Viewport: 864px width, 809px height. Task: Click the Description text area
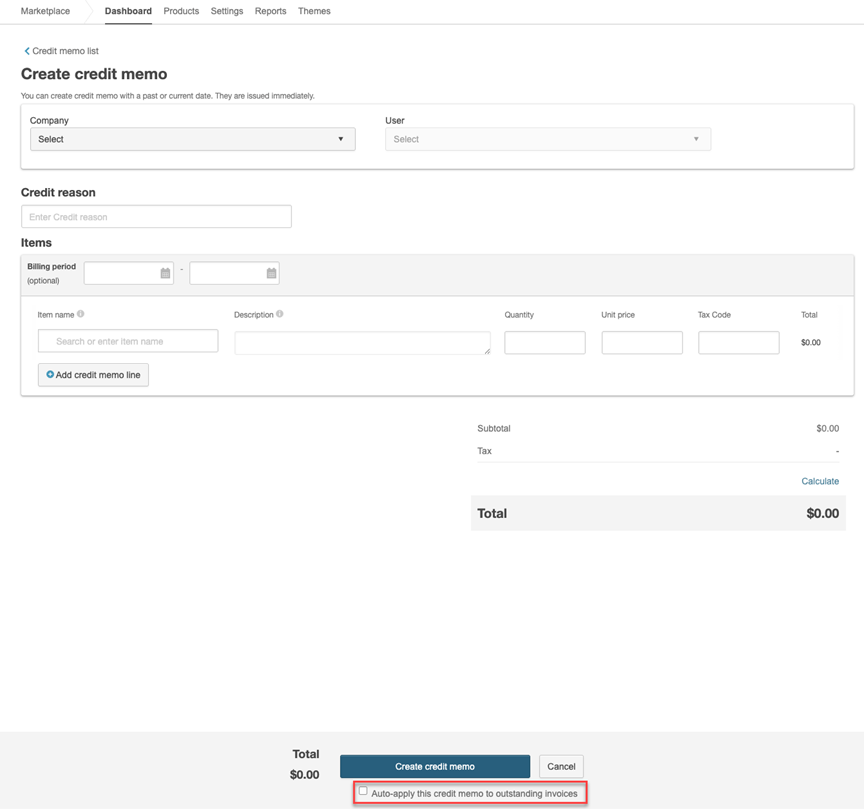(x=363, y=343)
